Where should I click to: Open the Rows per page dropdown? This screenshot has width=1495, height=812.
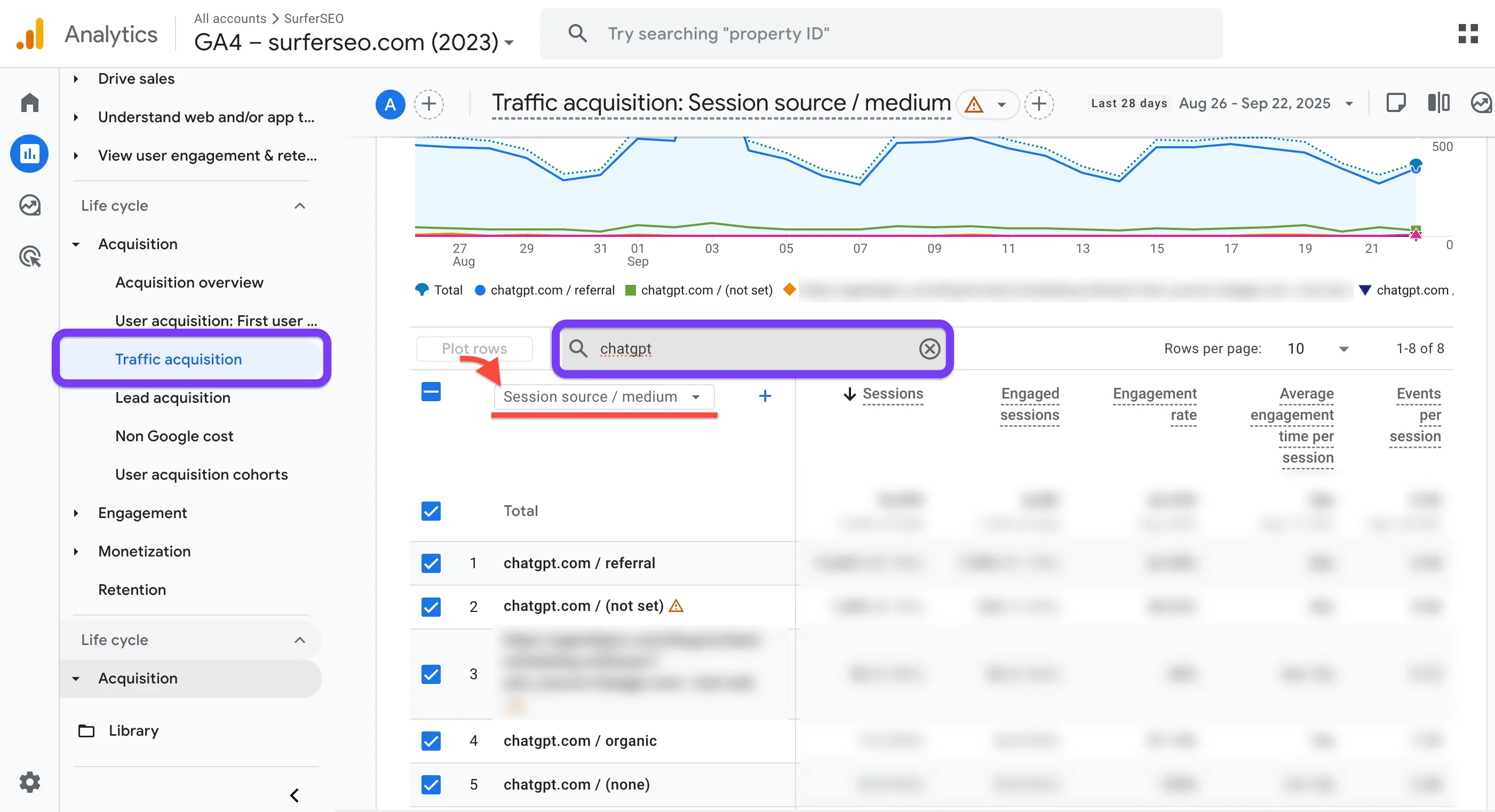coord(1317,348)
